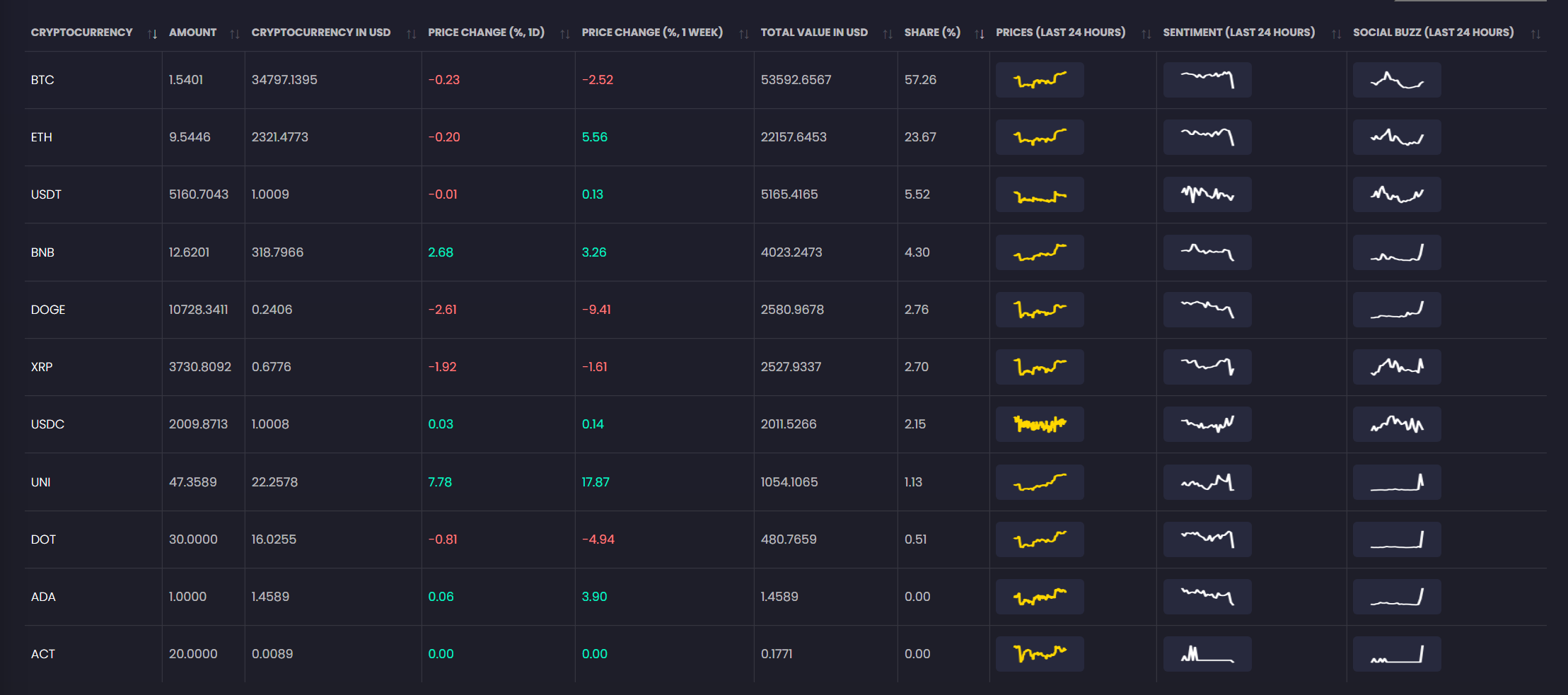Sort by Total Value in USD arrows
This screenshot has height=695, width=1568.
888,34
